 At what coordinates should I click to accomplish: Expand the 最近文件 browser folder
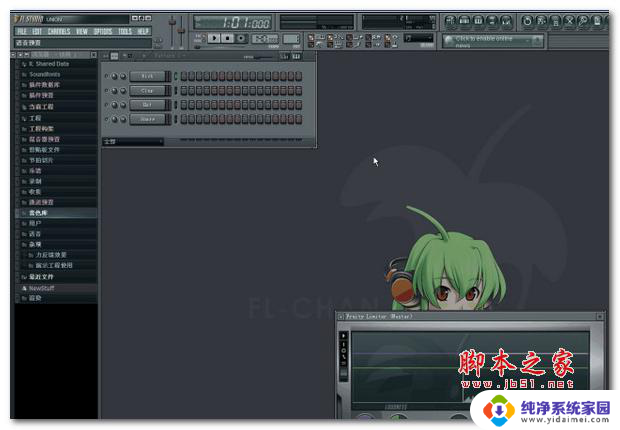41,277
